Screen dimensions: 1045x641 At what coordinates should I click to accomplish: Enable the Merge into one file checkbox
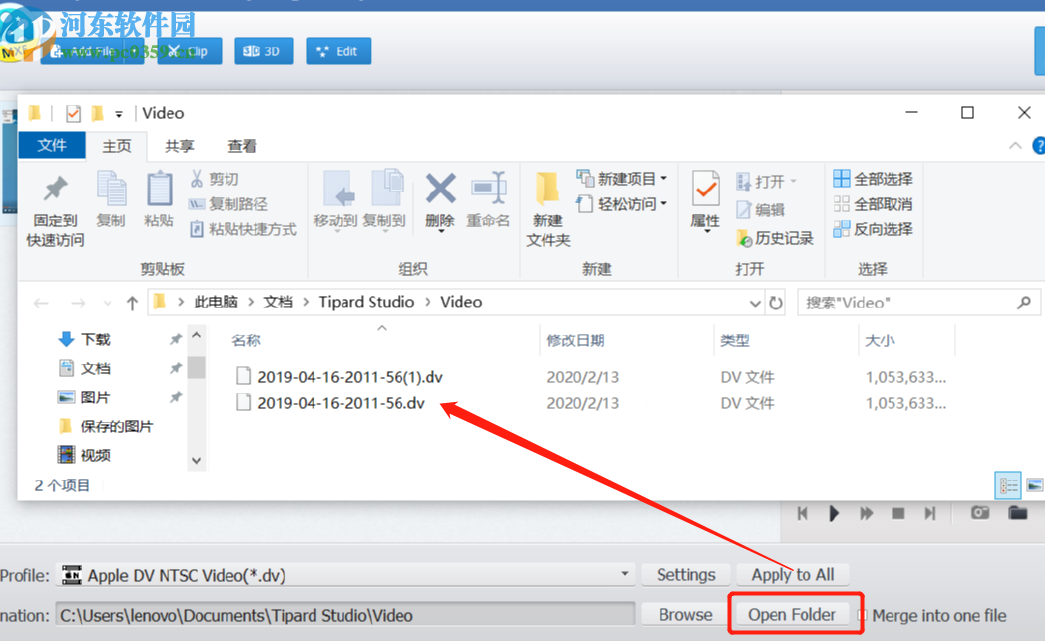[862, 615]
